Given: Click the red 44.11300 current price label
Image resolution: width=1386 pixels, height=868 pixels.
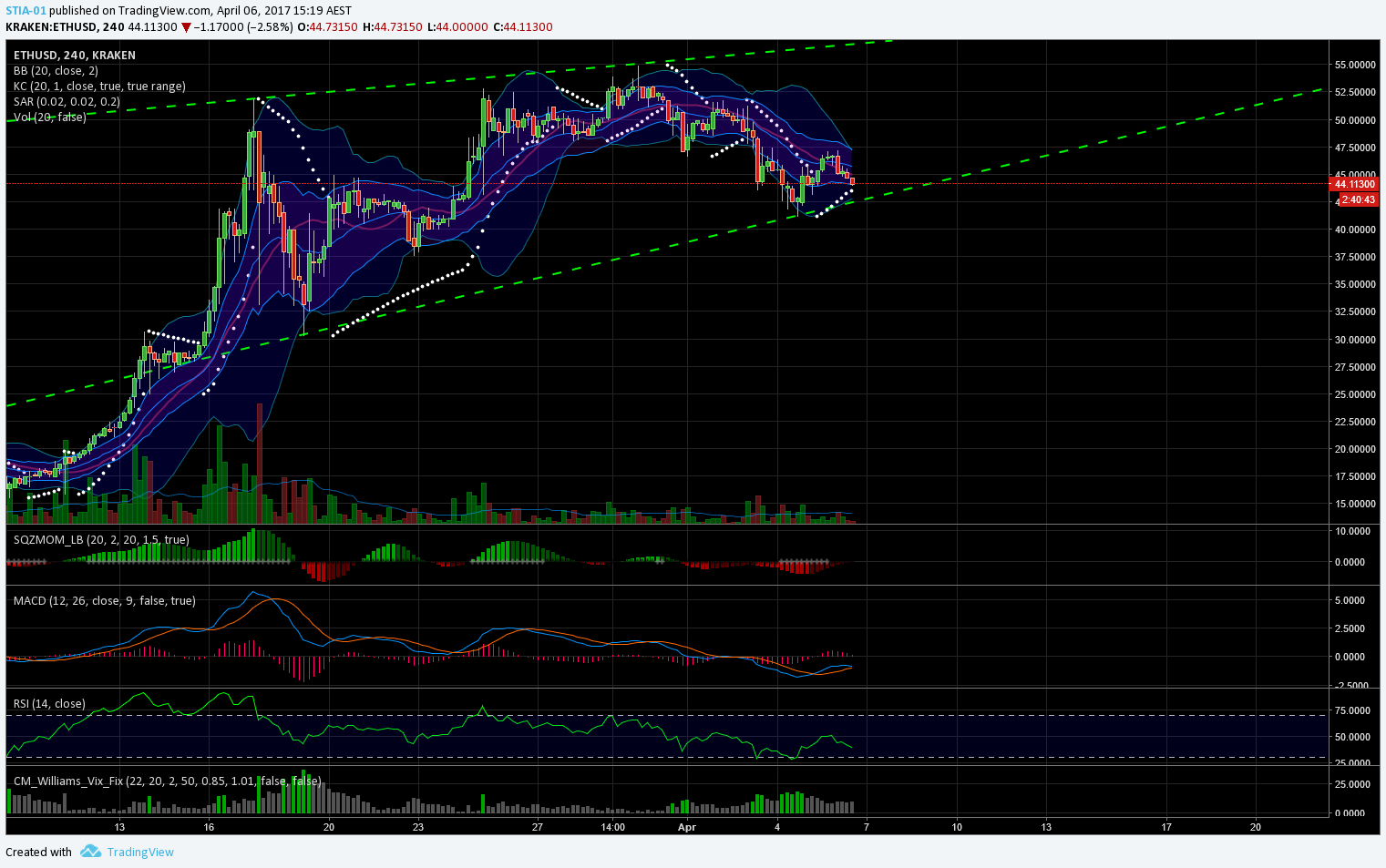Looking at the screenshot, I should tap(1353, 184).
